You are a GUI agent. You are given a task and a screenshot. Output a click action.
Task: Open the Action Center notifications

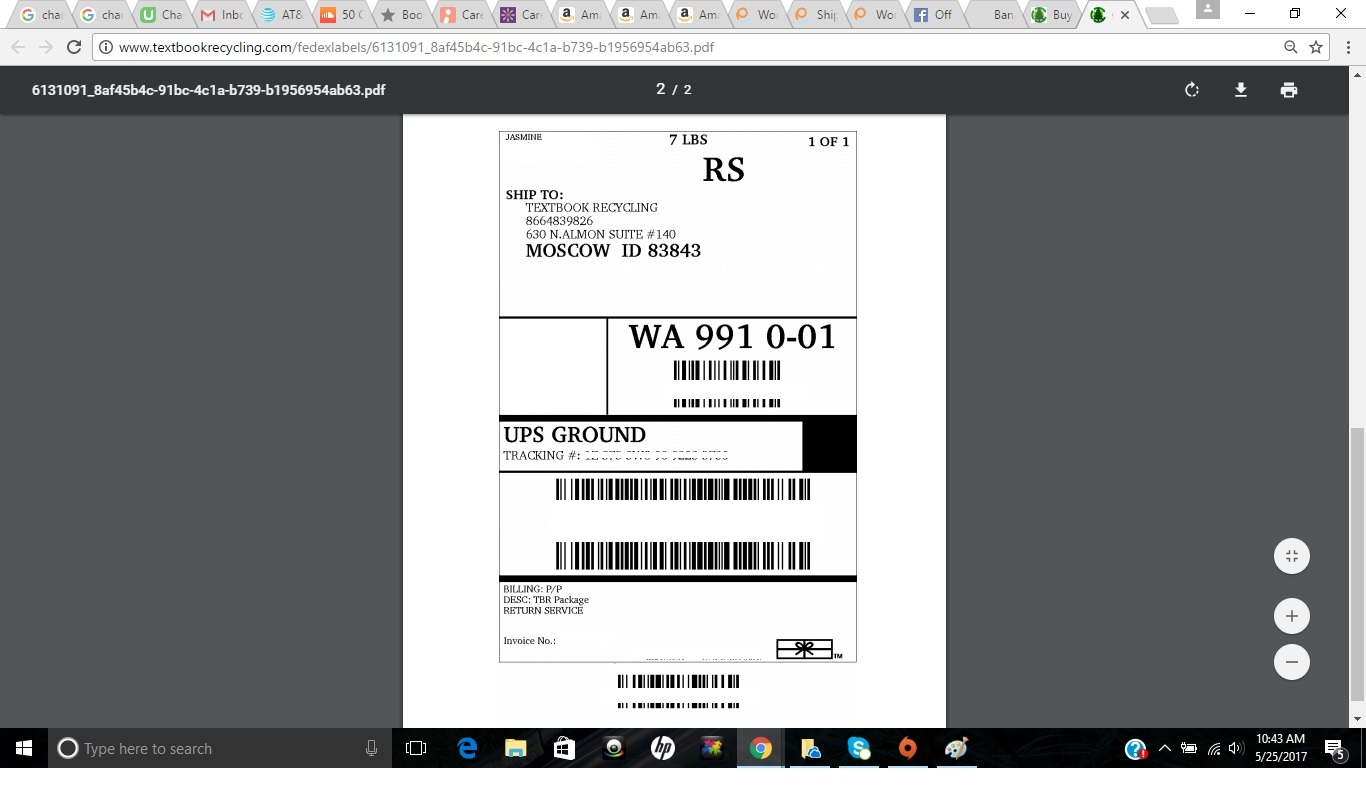pyautogui.click(x=1335, y=749)
